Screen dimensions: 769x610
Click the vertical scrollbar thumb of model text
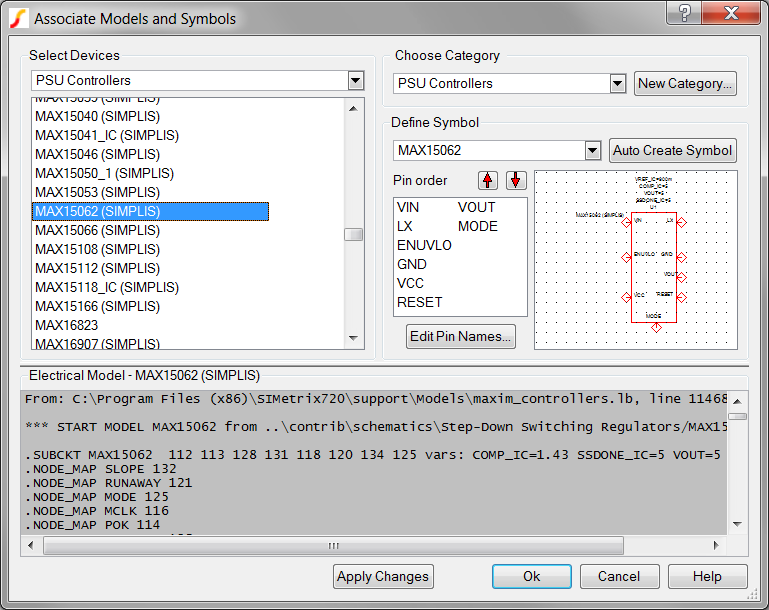[738, 416]
